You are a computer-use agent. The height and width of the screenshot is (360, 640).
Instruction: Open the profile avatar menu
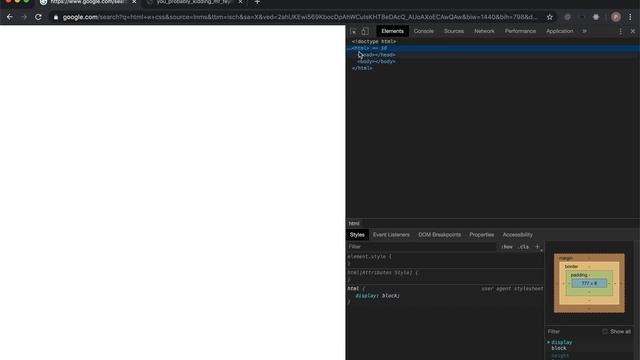tap(616, 17)
